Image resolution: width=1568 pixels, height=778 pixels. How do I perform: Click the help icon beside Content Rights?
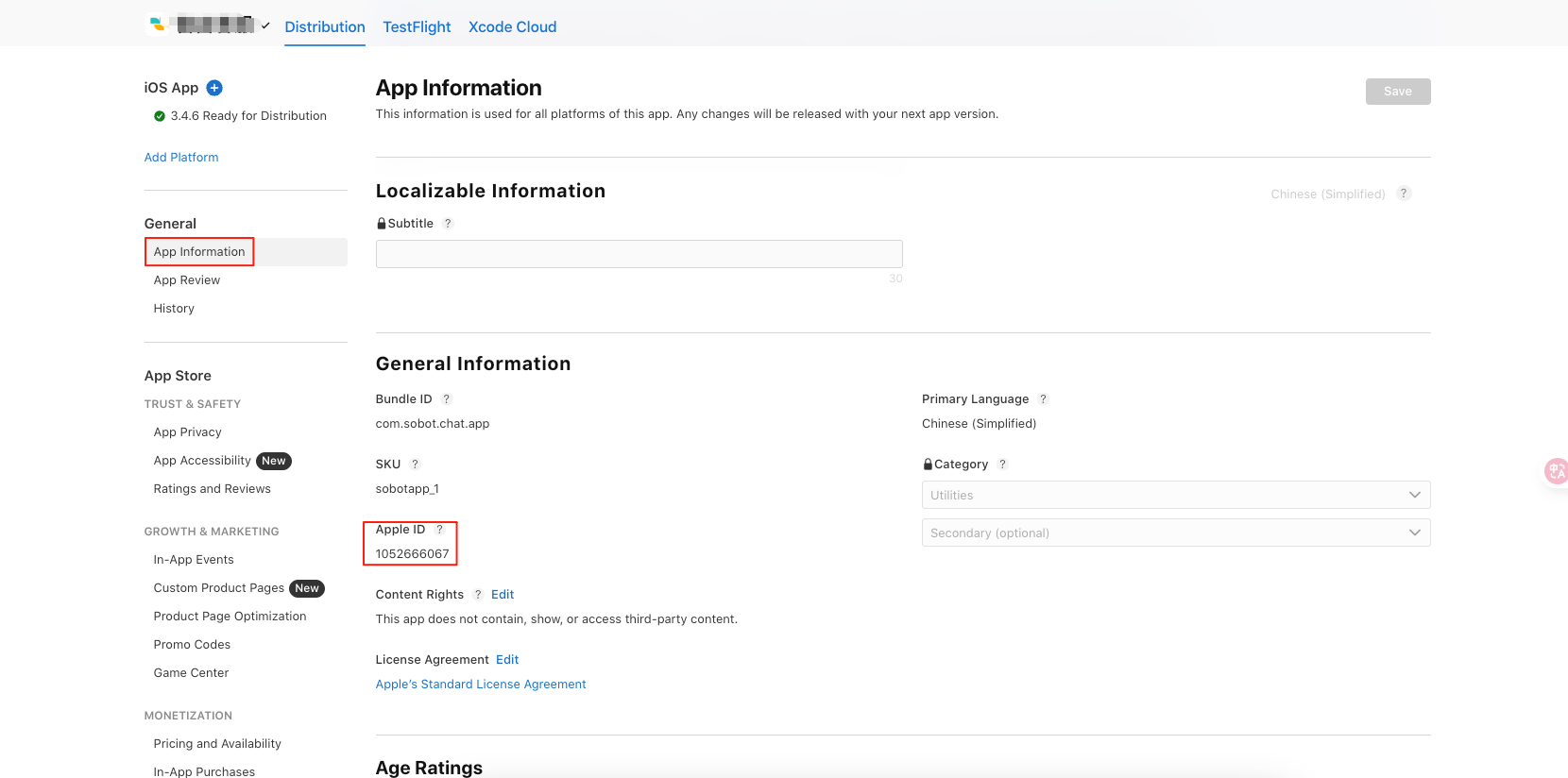pos(478,595)
